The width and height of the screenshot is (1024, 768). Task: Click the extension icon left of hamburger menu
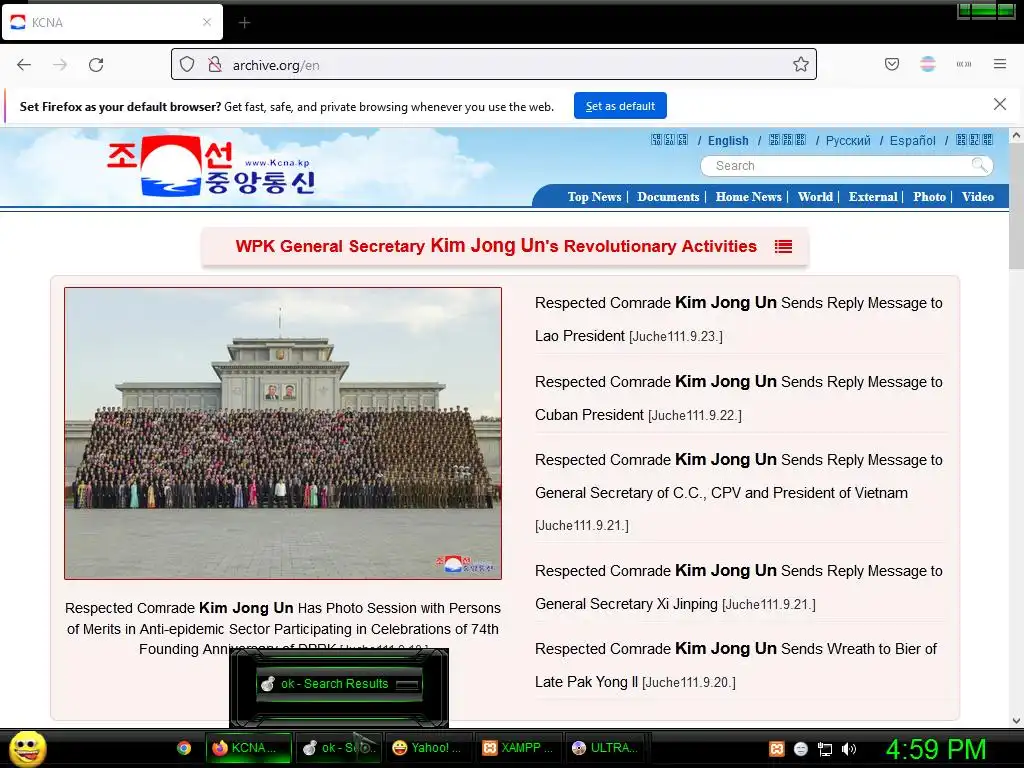pos(964,64)
